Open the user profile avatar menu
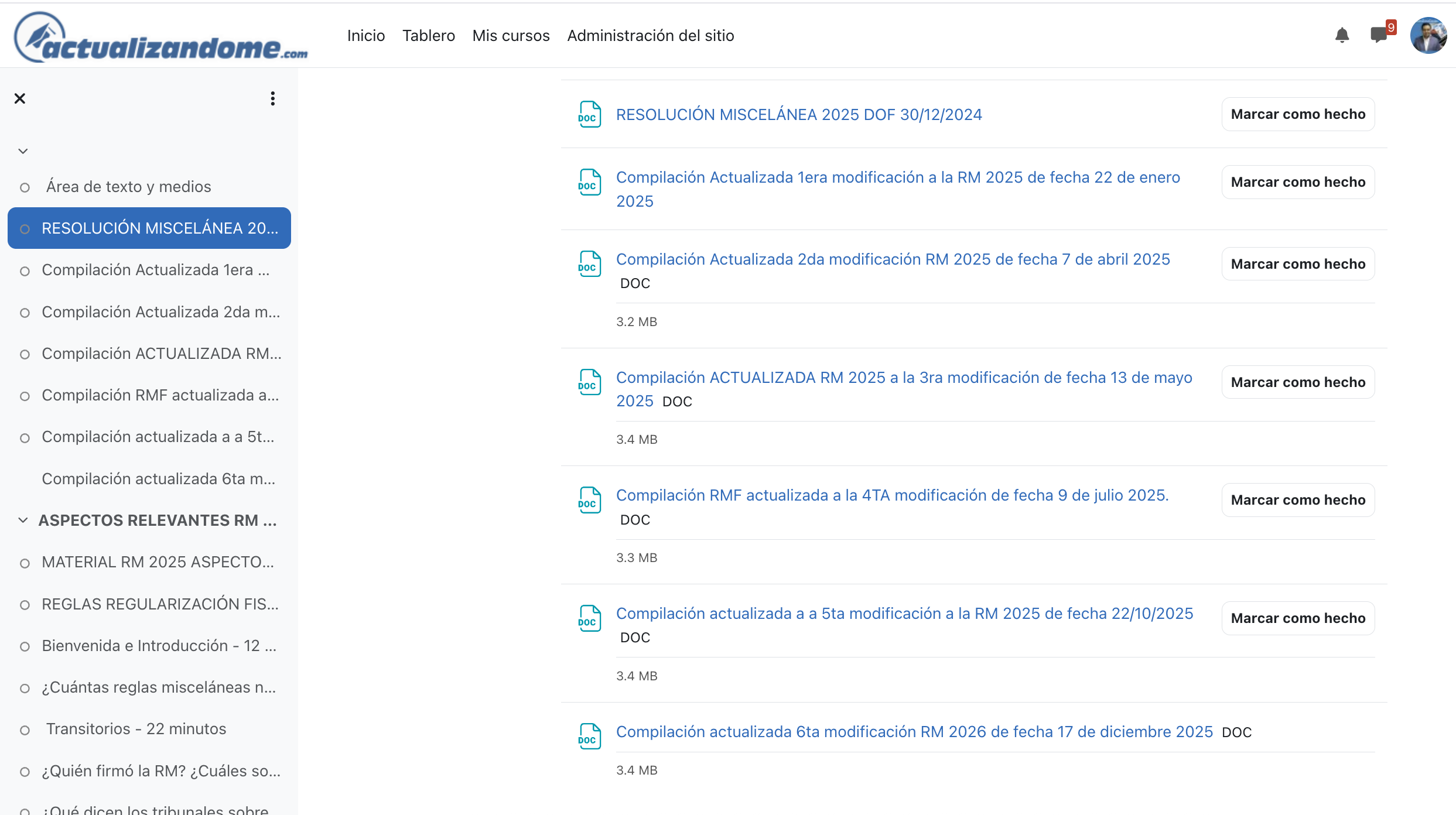 click(1428, 36)
